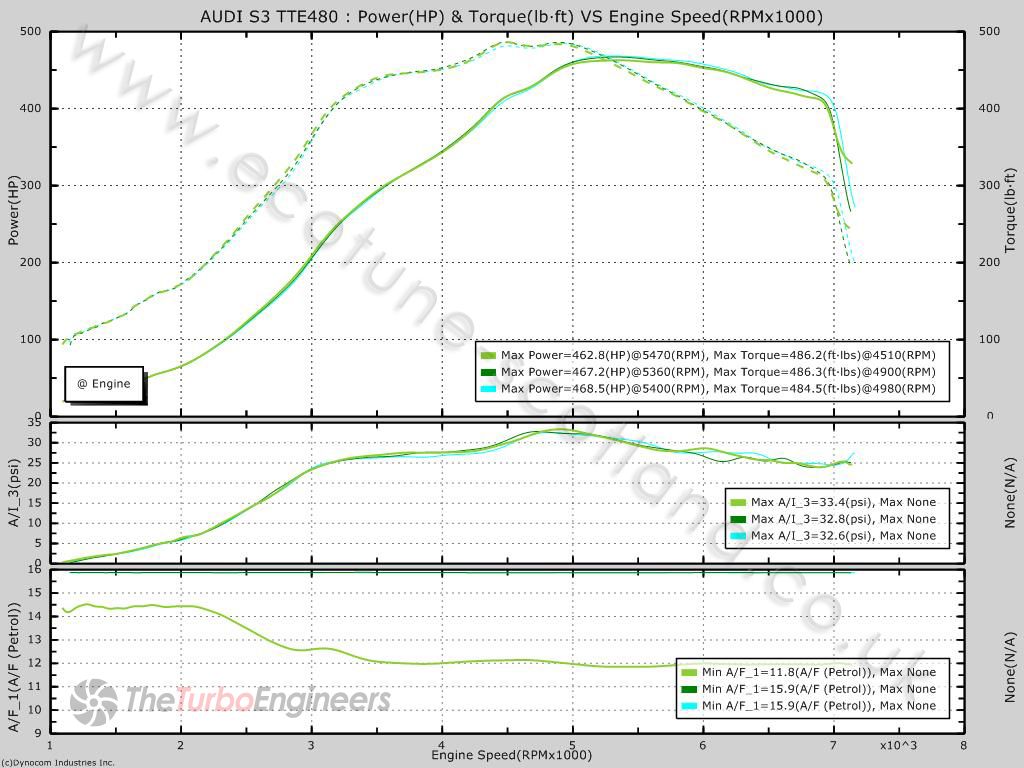Click the 'None(N/A)' label beside the boost chart
The image size is (1024, 768).
[x=1010, y=492]
